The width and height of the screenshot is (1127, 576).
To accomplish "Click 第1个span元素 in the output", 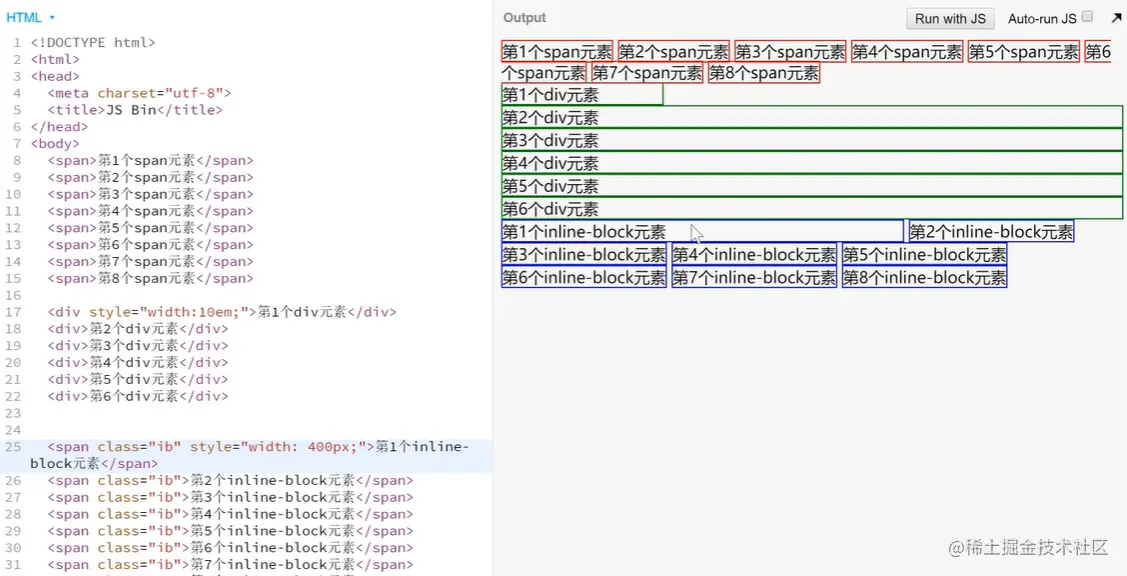I will pos(557,51).
